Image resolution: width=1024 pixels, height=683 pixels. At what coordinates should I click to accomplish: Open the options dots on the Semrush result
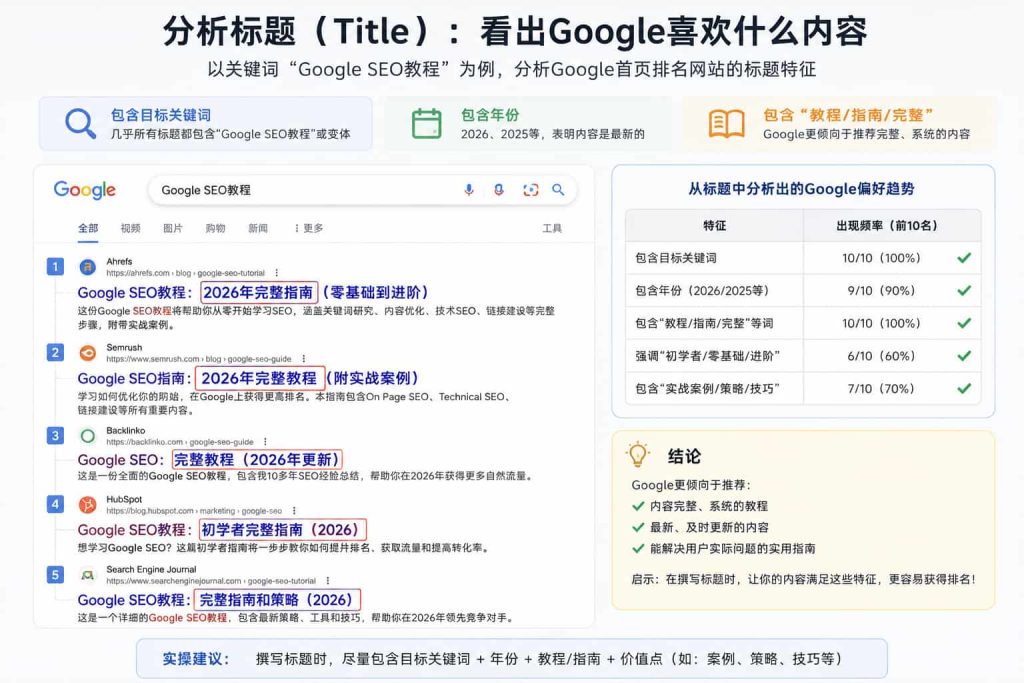[304, 359]
